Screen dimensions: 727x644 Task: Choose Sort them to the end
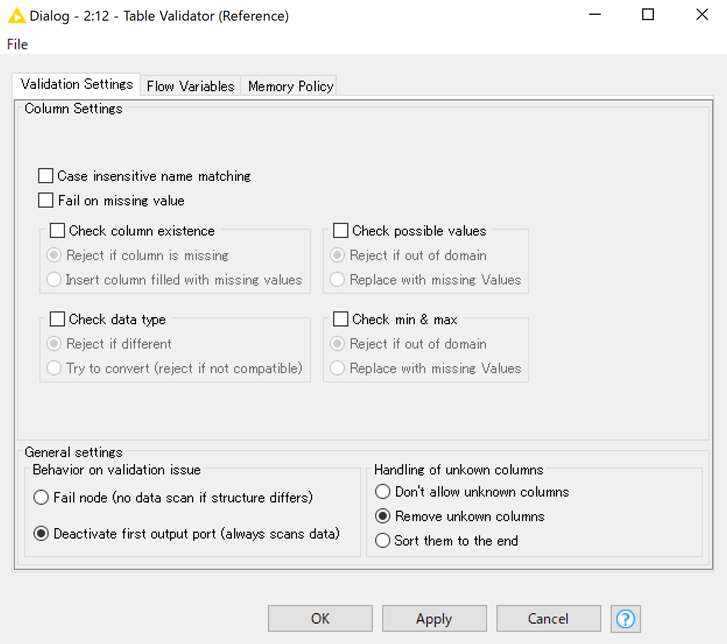tap(383, 541)
